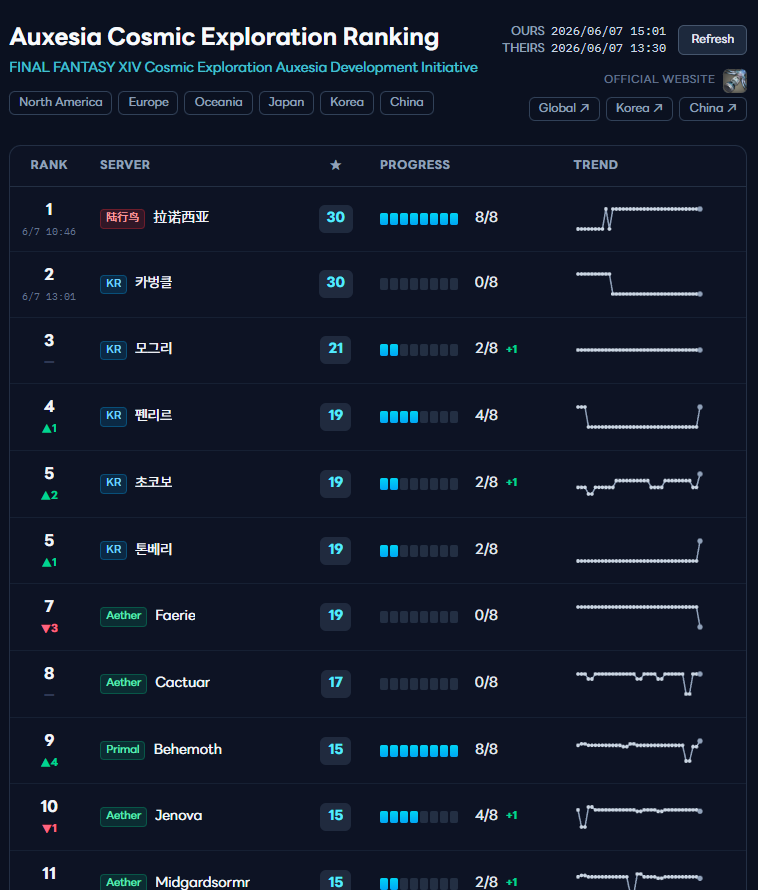Click the KR tag beside 카벙클
The height and width of the screenshot is (890, 758).
(113, 284)
